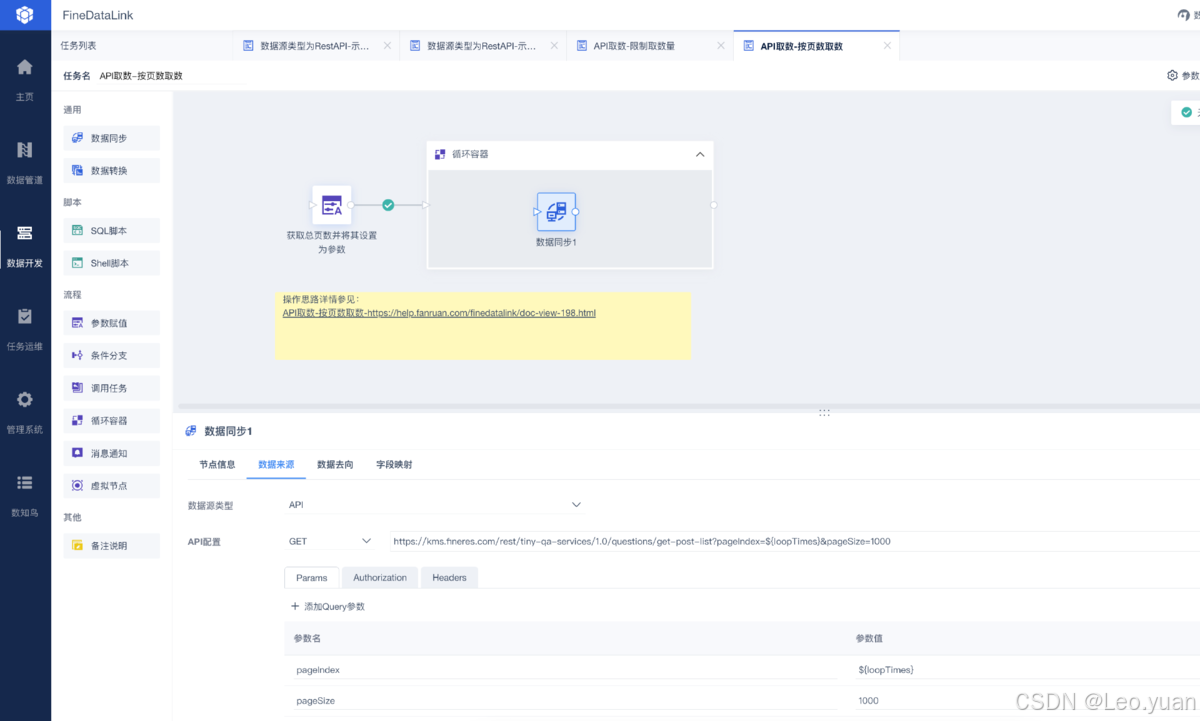
Task: Select the 数据同步 component
Action: pos(111,138)
